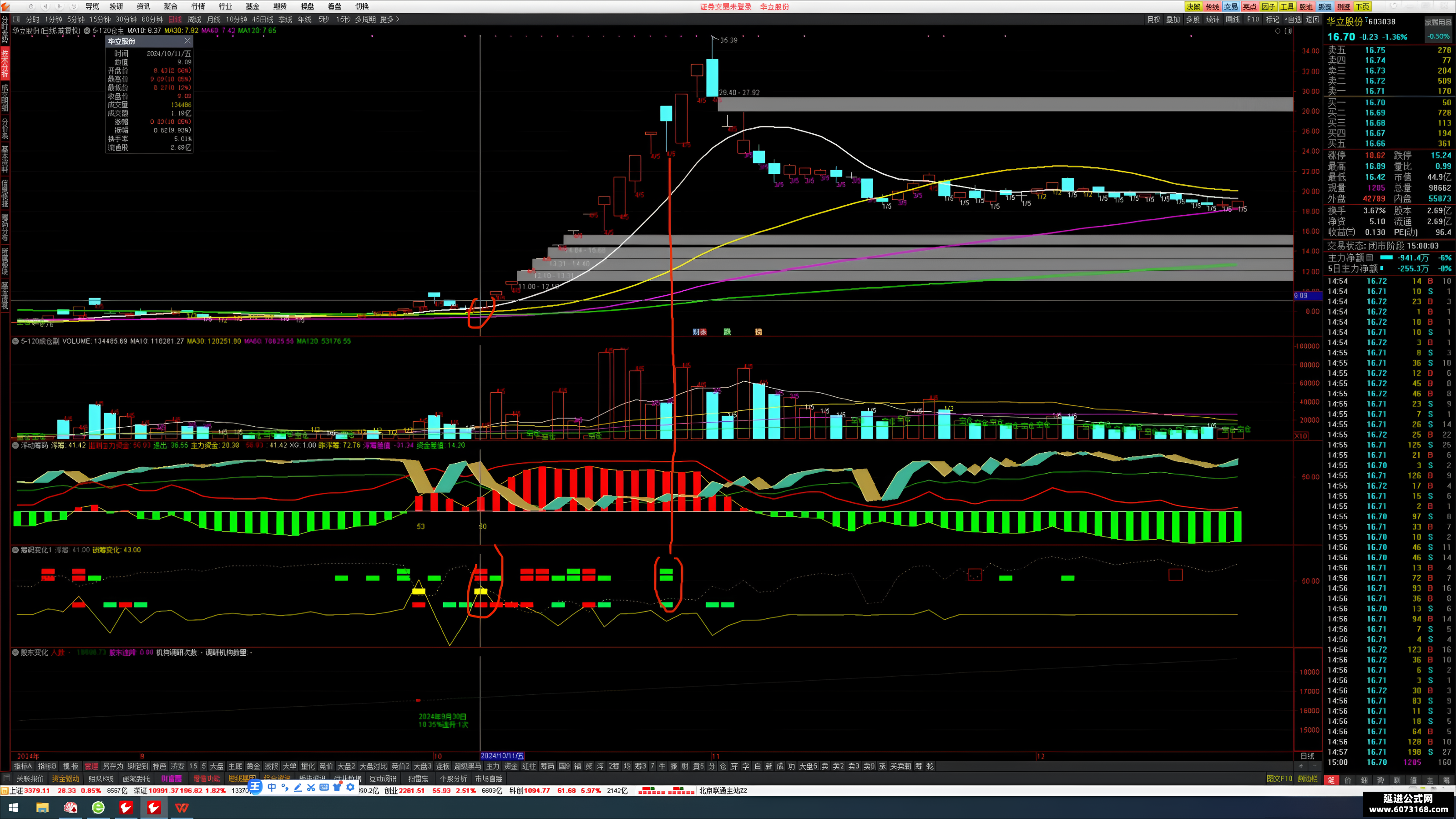Close the 华立股份 data popup
Image resolution: width=1456 pixels, height=819 pixels.
187,40
